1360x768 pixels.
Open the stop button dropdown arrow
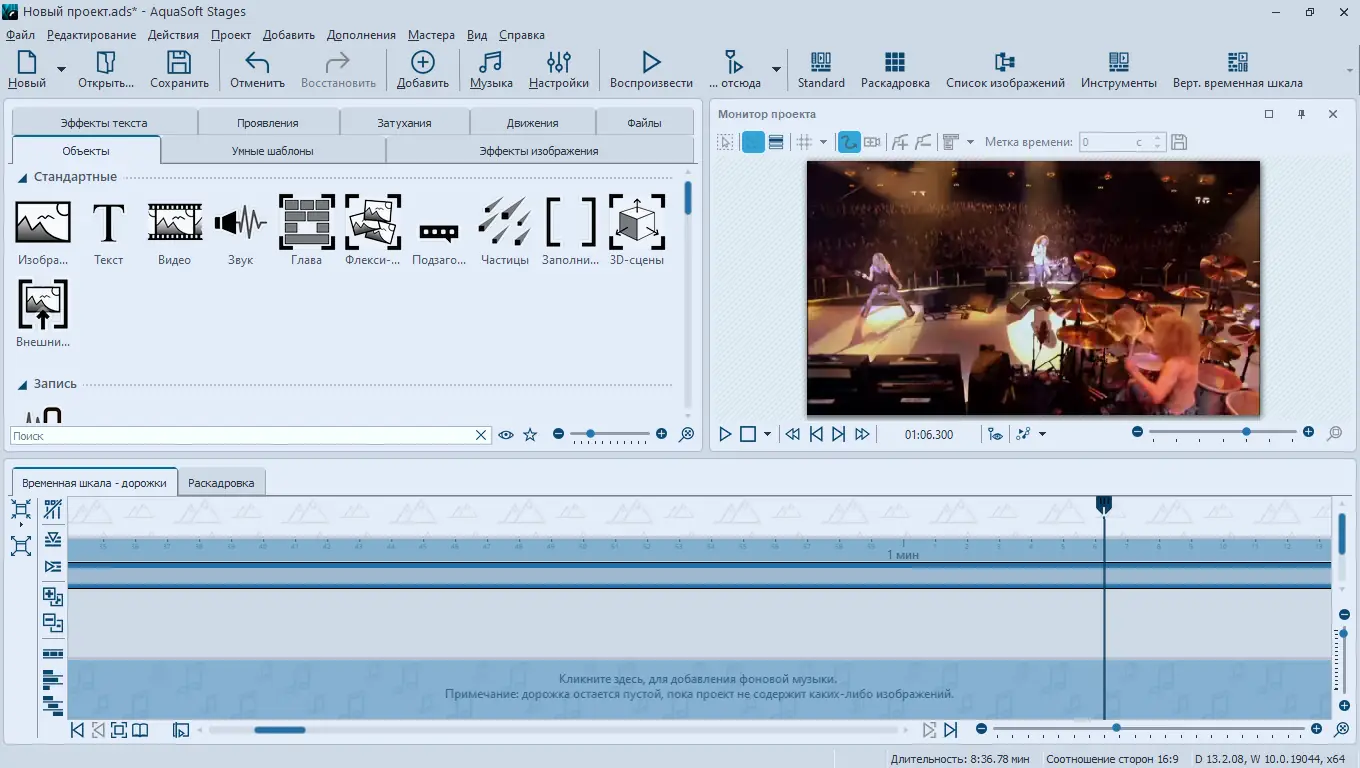767,434
